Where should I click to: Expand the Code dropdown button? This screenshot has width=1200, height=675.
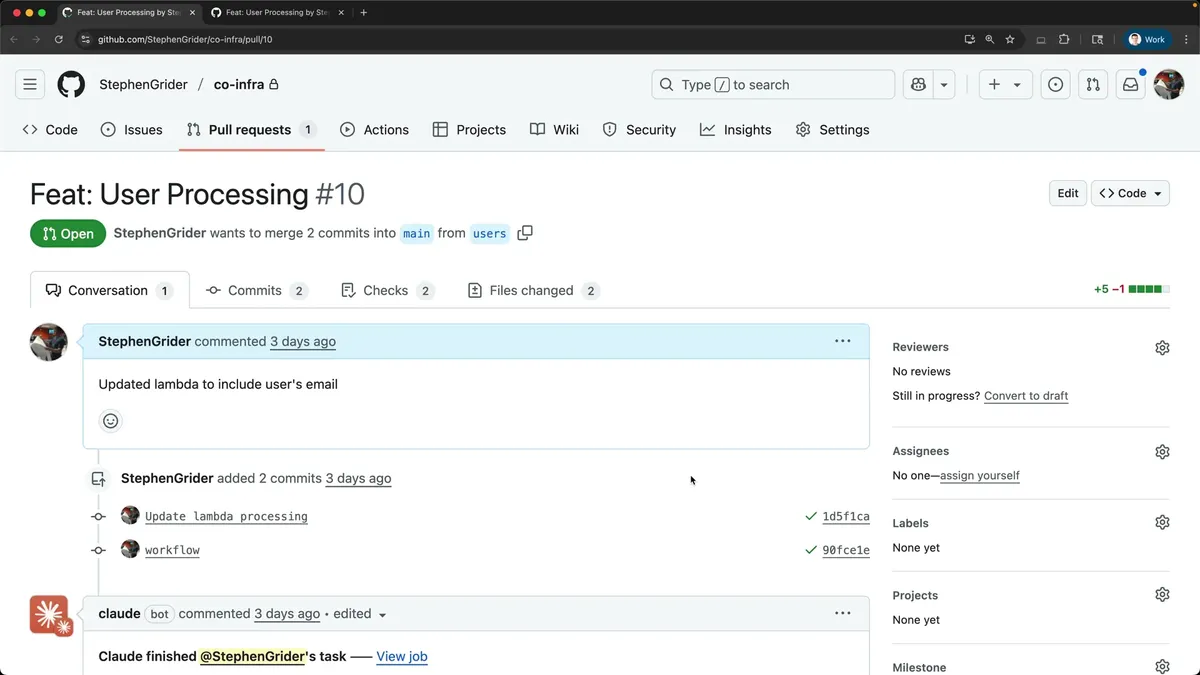pyautogui.click(x=1132, y=194)
